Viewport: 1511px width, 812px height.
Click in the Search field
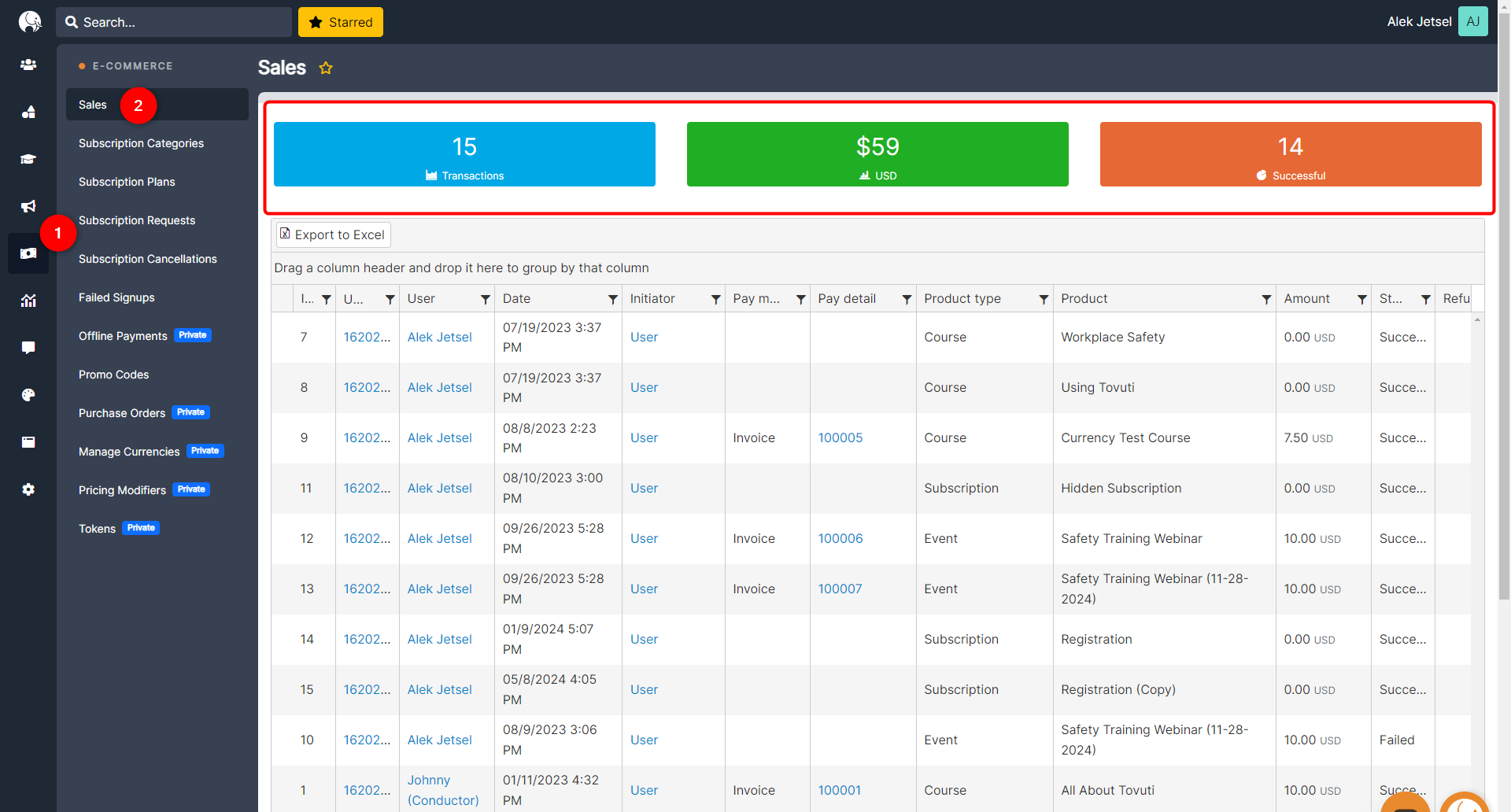pyautogui.click(x=174, y=22)
